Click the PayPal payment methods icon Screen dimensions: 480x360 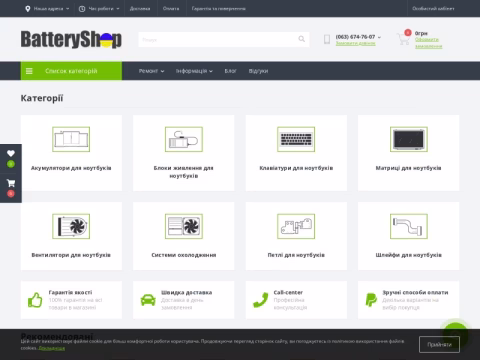tap(371, 300)
